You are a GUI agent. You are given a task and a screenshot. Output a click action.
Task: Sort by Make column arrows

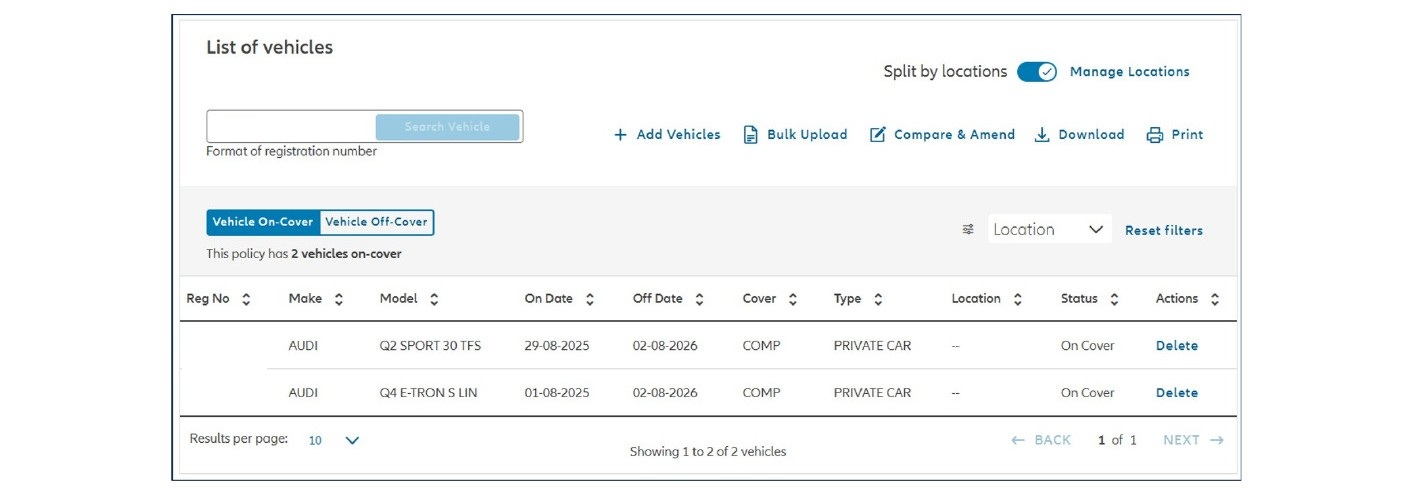tap(339, 299)
